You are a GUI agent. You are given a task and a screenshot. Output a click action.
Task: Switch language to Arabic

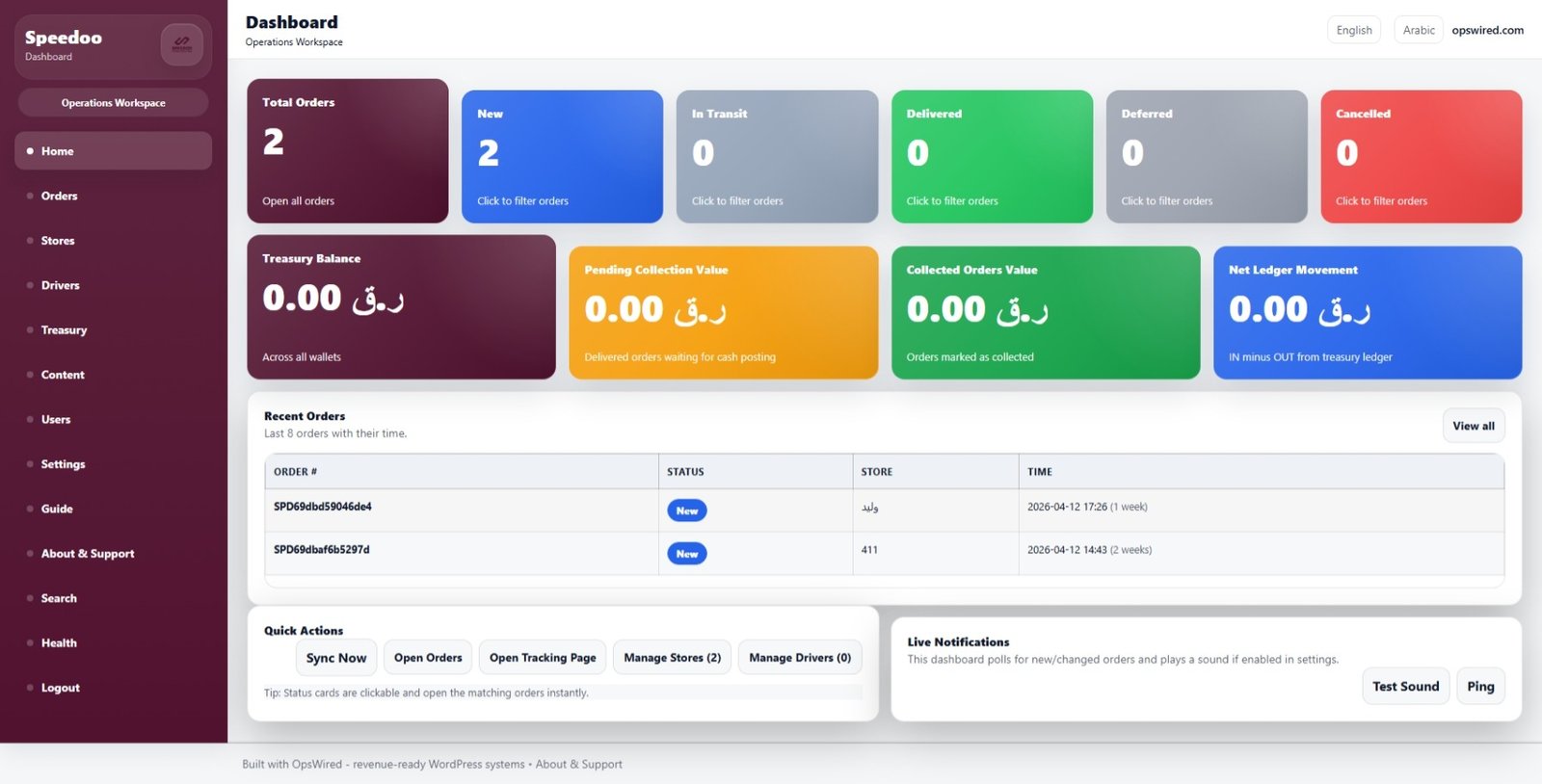(x=1419, y=30)
